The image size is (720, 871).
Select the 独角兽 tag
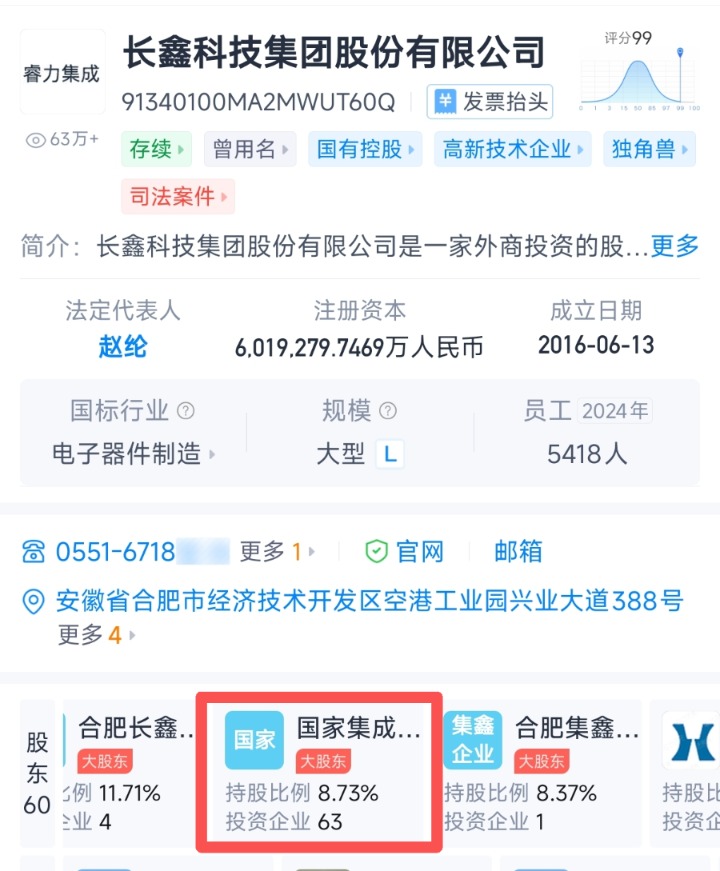pyautogui.click(x=649, y=149)
